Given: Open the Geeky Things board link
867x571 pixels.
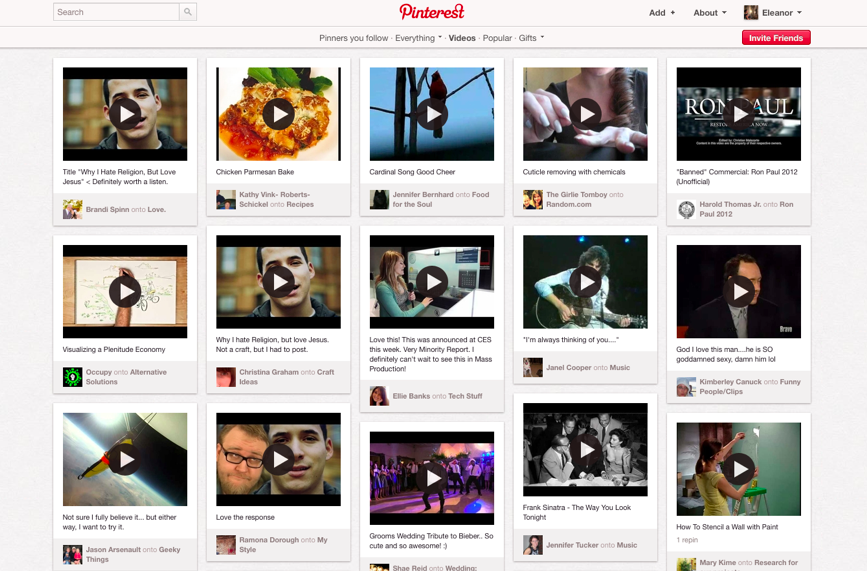Looking at the screenshot, I should (133, 554).
